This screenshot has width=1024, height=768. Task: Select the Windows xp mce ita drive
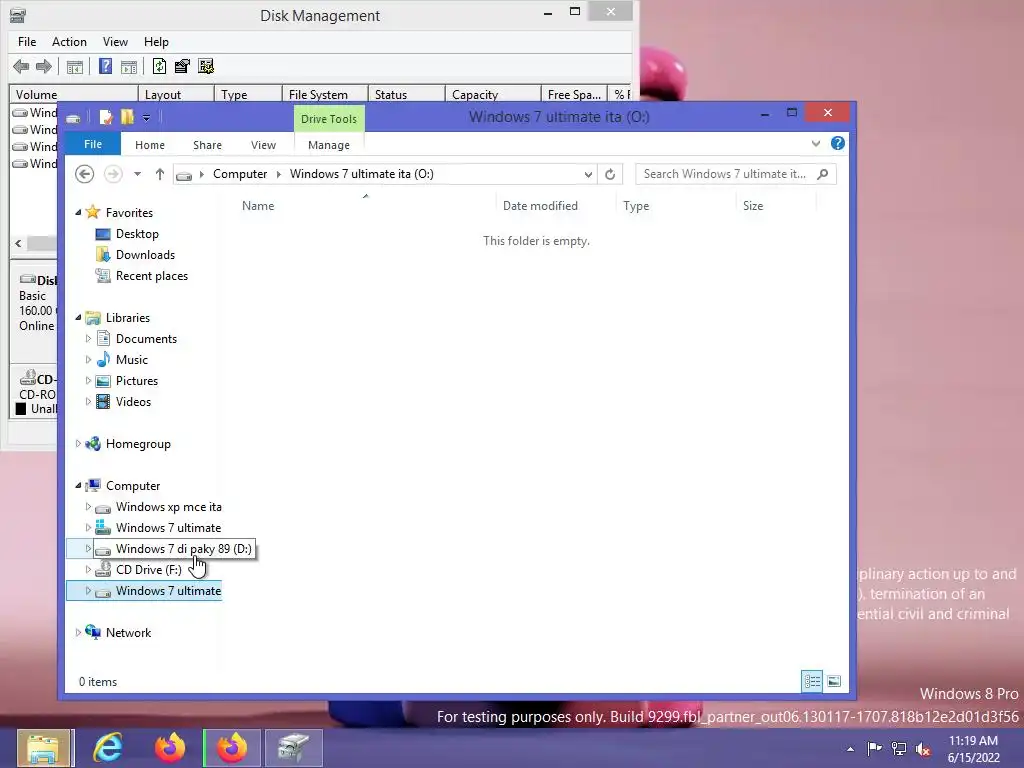click(168, 507)
